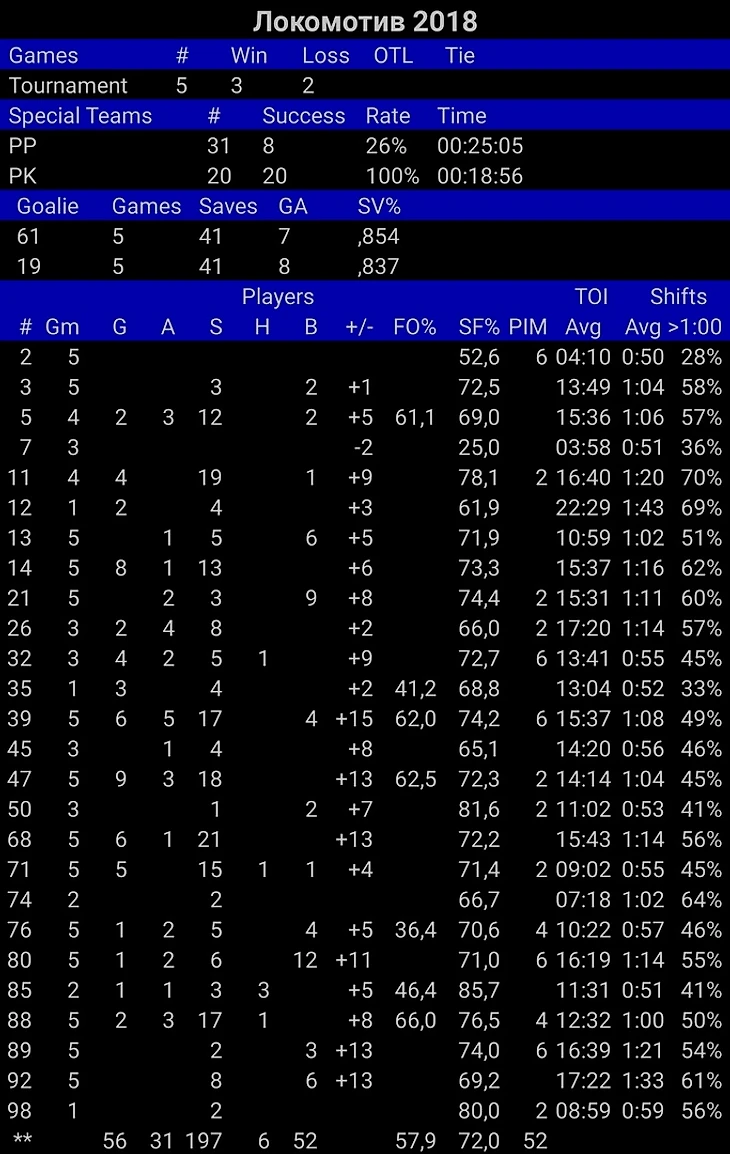Select player number 68 row
730x1154 pixels.
click(x=365, y=840)
